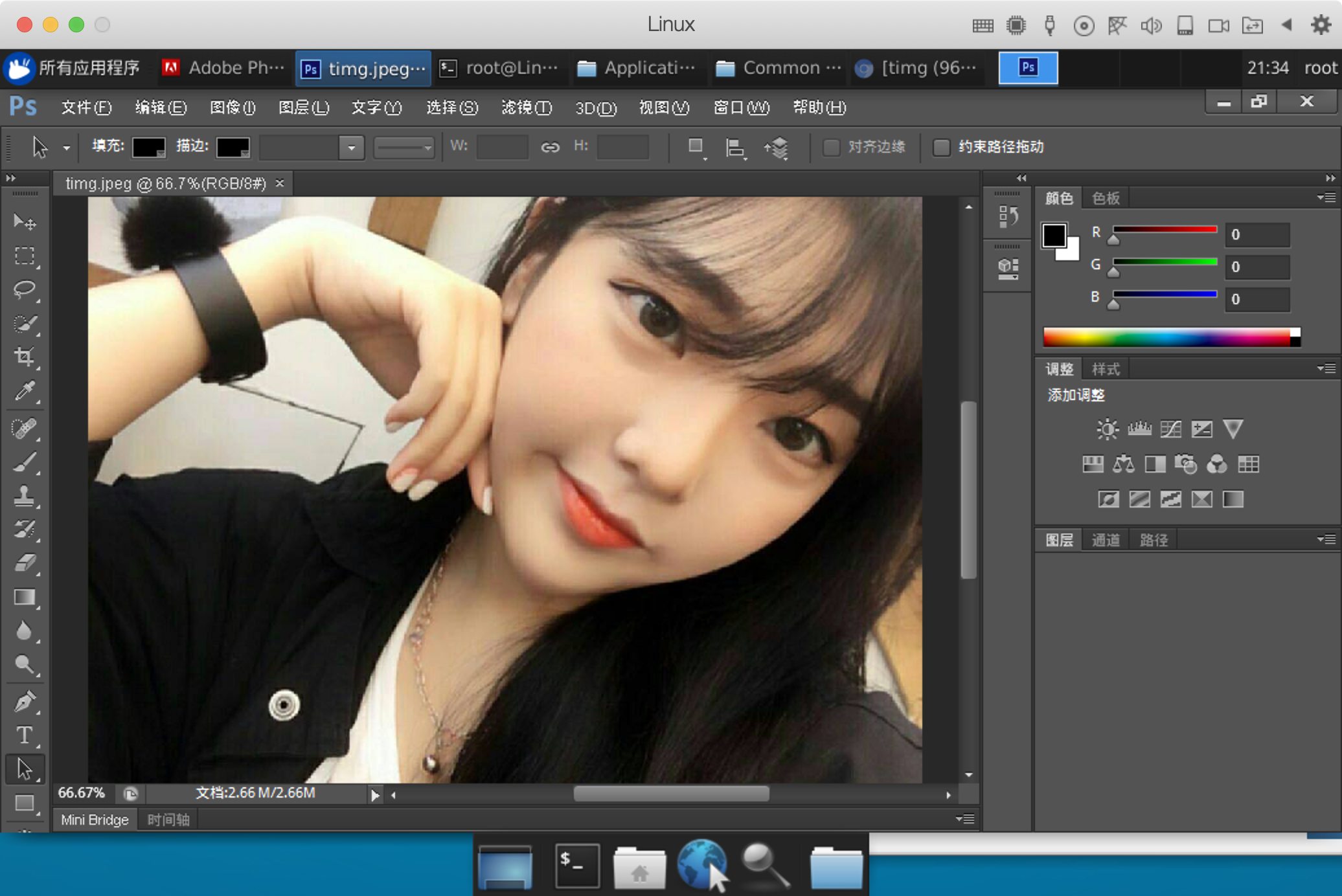The height and width of the screenshot is (896, 1342).
Task: Select the Pen tool
Action: 25,702
